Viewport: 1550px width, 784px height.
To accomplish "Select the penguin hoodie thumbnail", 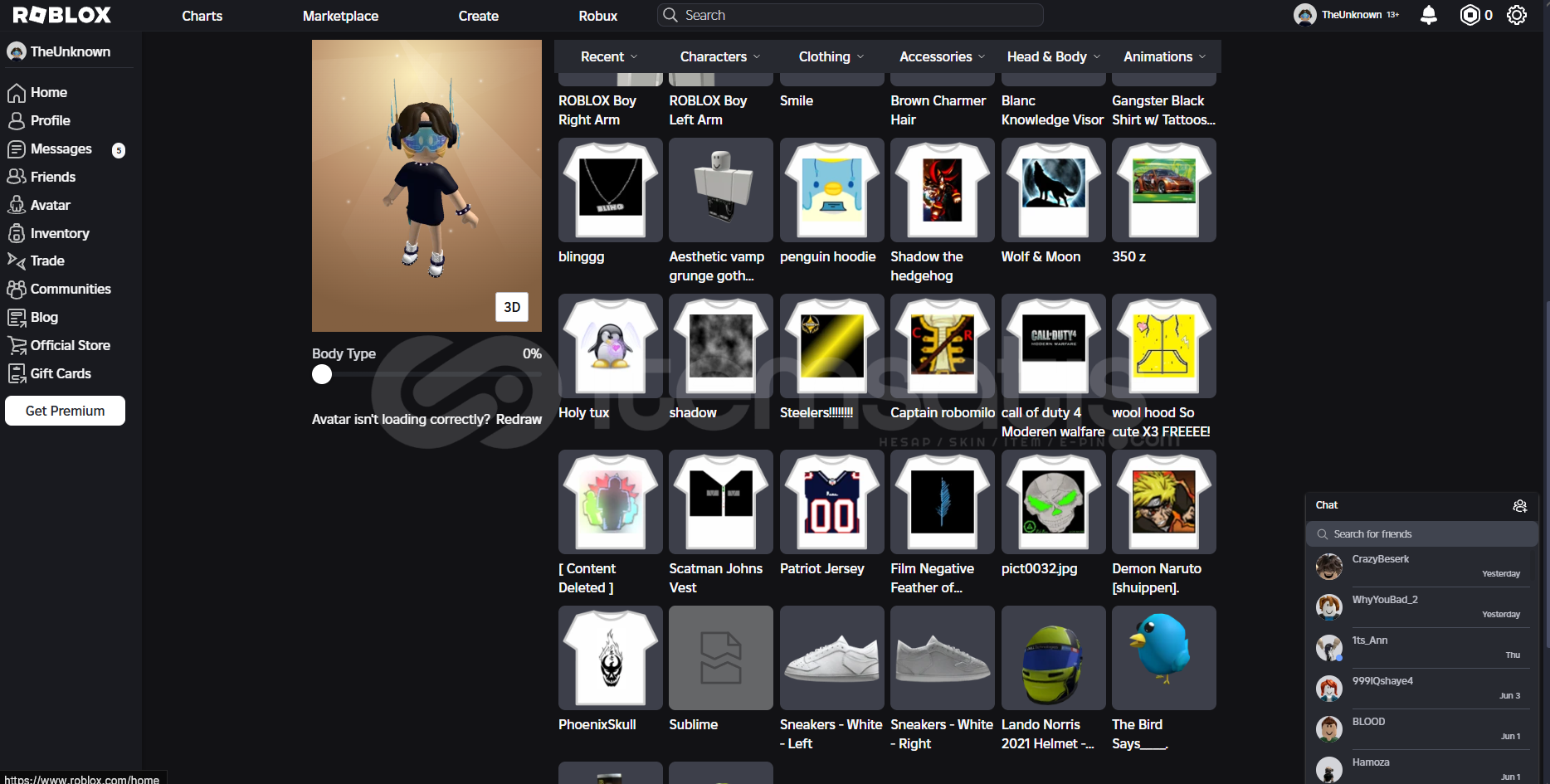I will (x=831, y=190).
